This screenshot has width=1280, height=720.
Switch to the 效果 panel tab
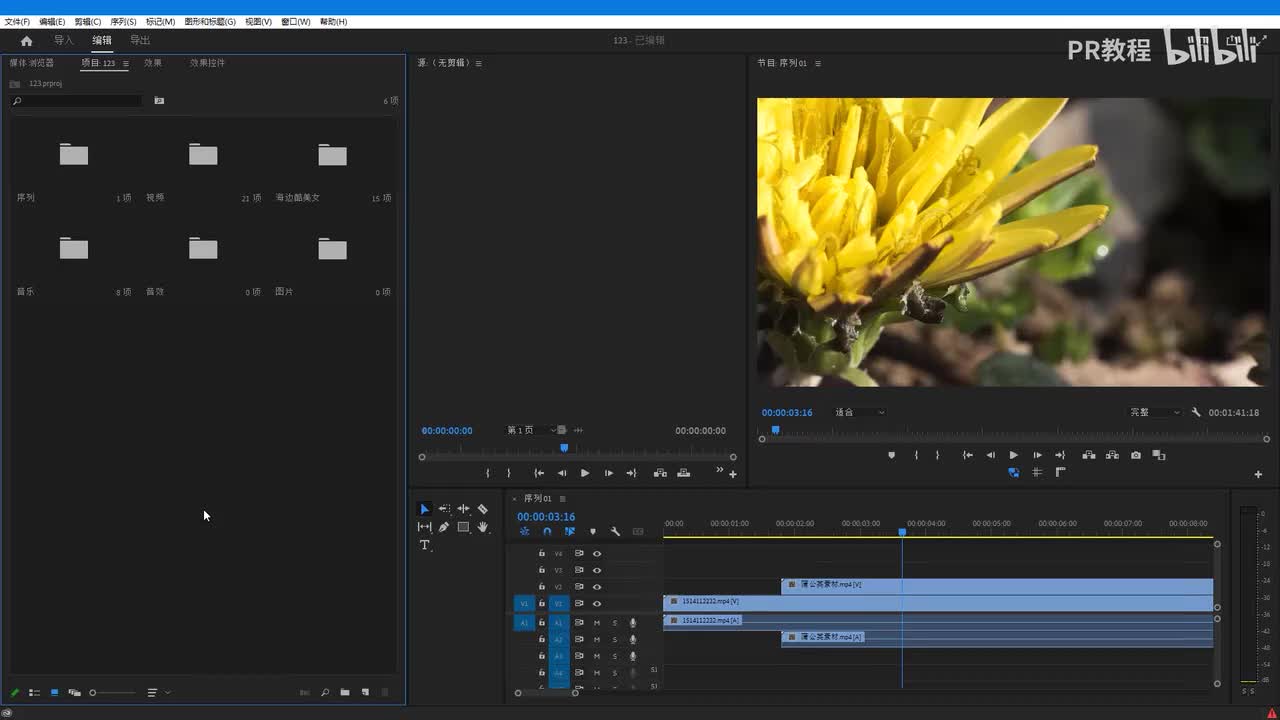tap(153, 63)
